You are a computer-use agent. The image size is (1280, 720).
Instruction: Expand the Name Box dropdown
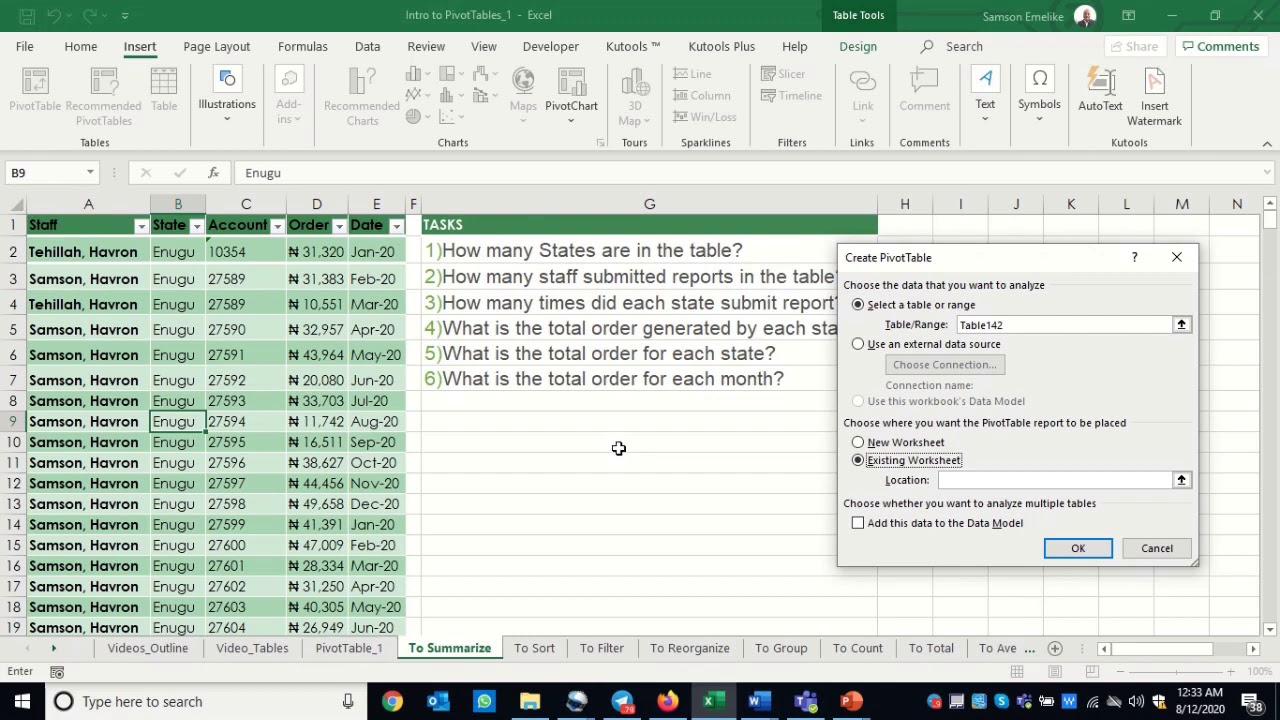[x=90, y=173]
